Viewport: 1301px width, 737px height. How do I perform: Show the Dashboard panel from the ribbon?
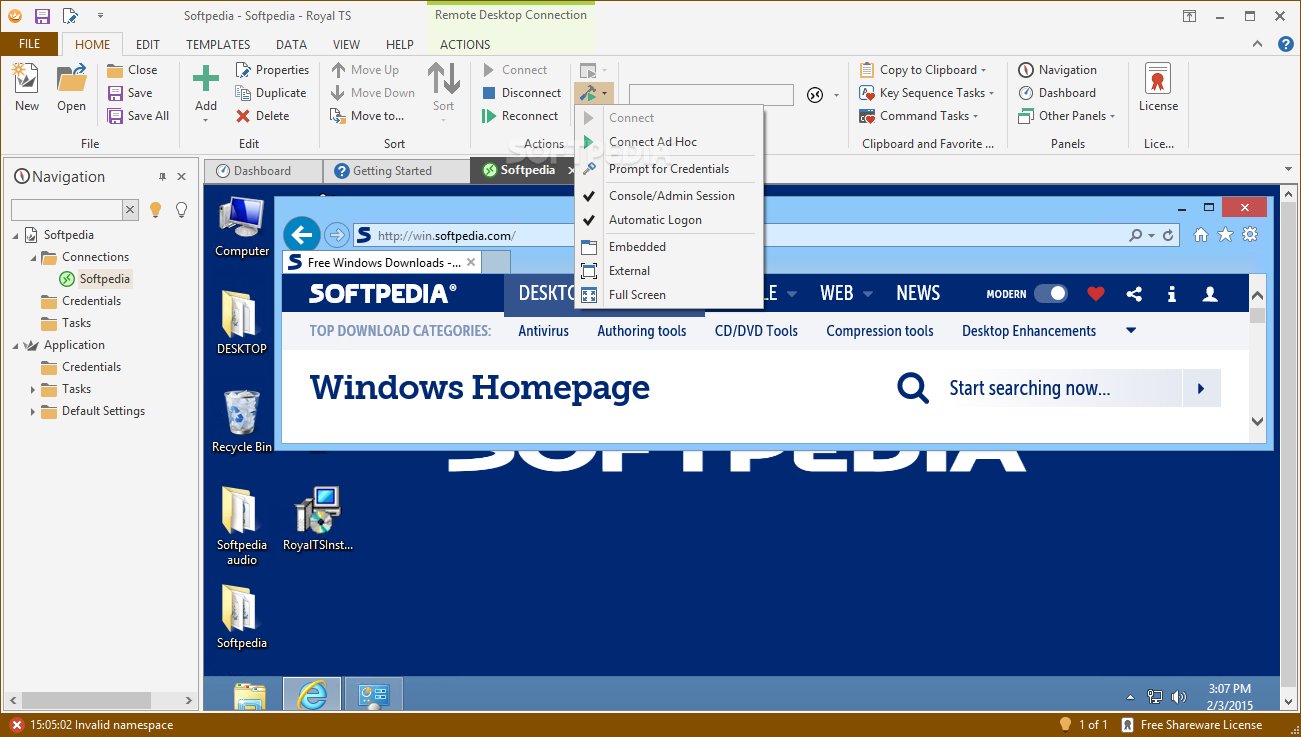[x=1057, y=93]
